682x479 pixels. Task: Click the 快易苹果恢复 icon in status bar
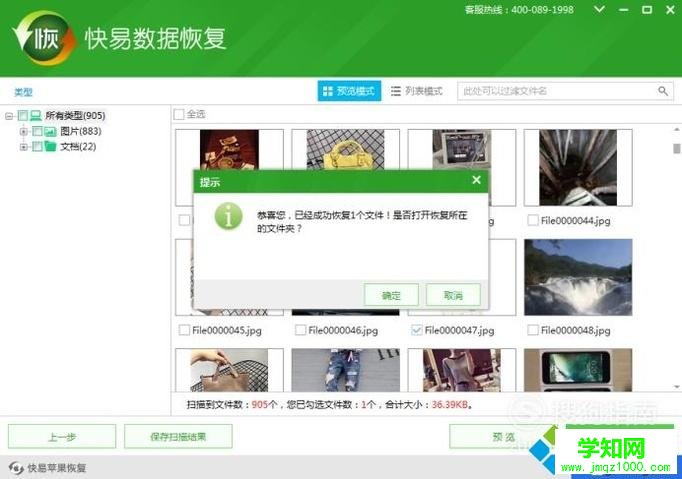16,468
